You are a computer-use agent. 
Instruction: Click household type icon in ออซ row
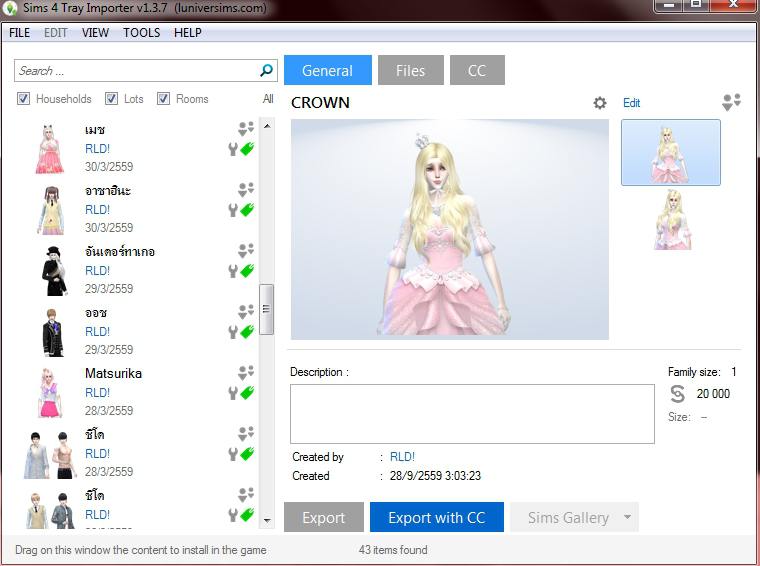coord(246,312)
